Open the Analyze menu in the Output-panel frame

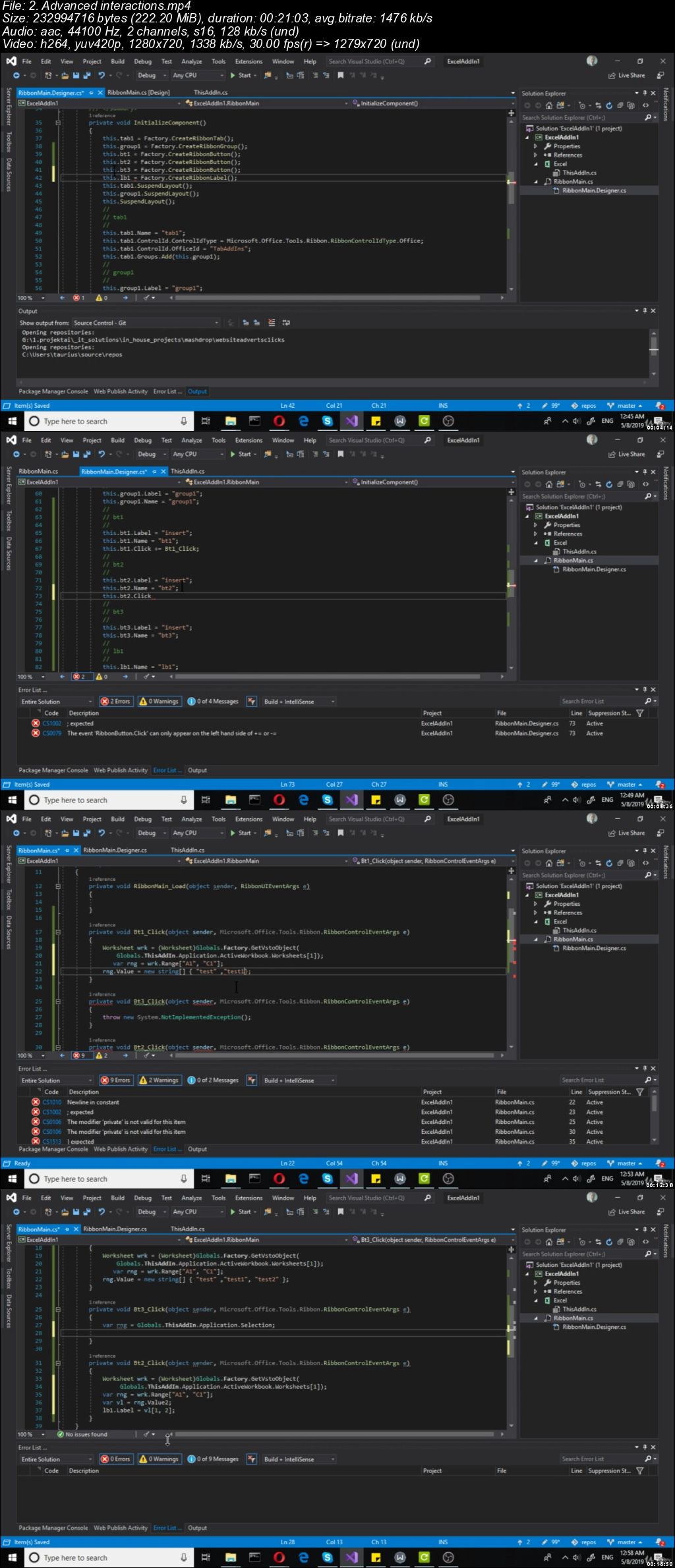coord(192,61)
